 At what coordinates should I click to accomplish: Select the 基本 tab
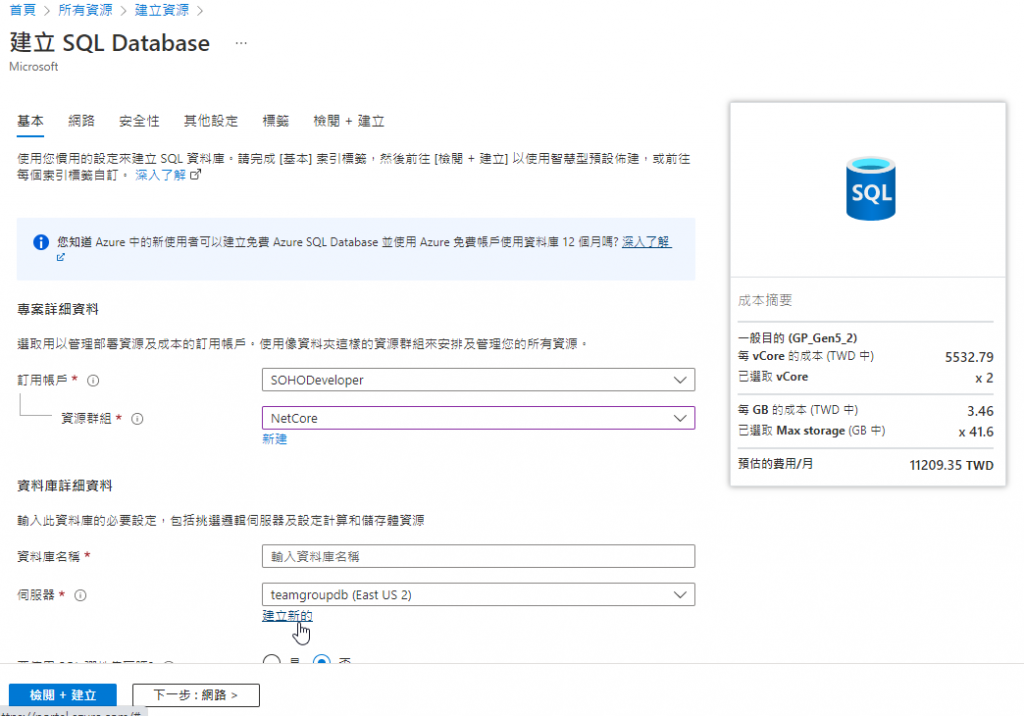tap(30, 121)
